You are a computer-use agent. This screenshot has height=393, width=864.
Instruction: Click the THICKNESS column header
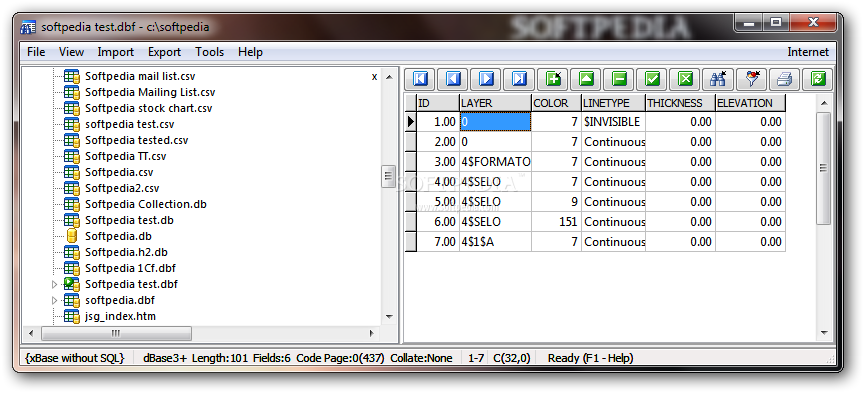tap(681, 103)
